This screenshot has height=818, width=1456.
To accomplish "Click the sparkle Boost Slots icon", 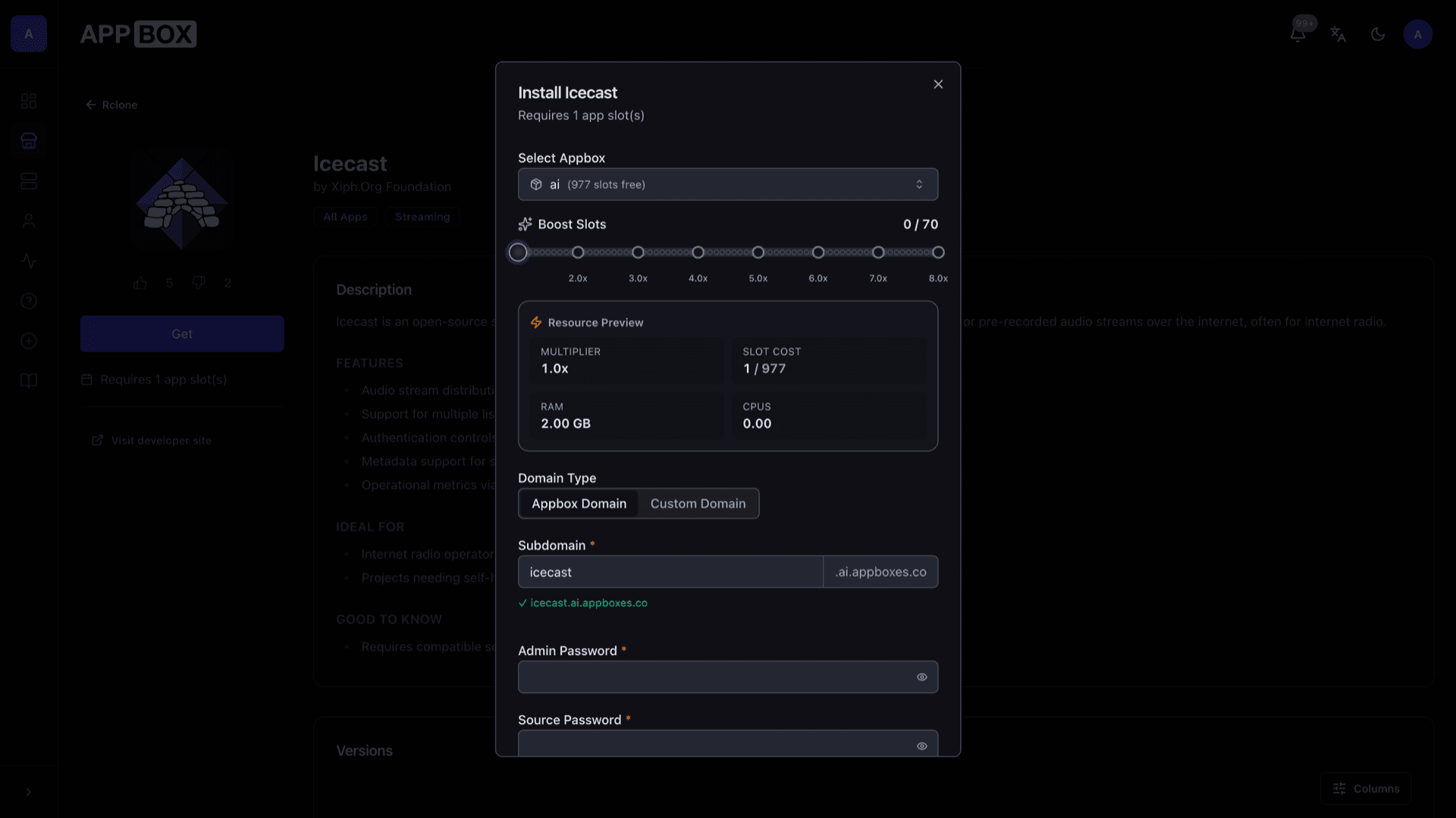I will point(525,224).
